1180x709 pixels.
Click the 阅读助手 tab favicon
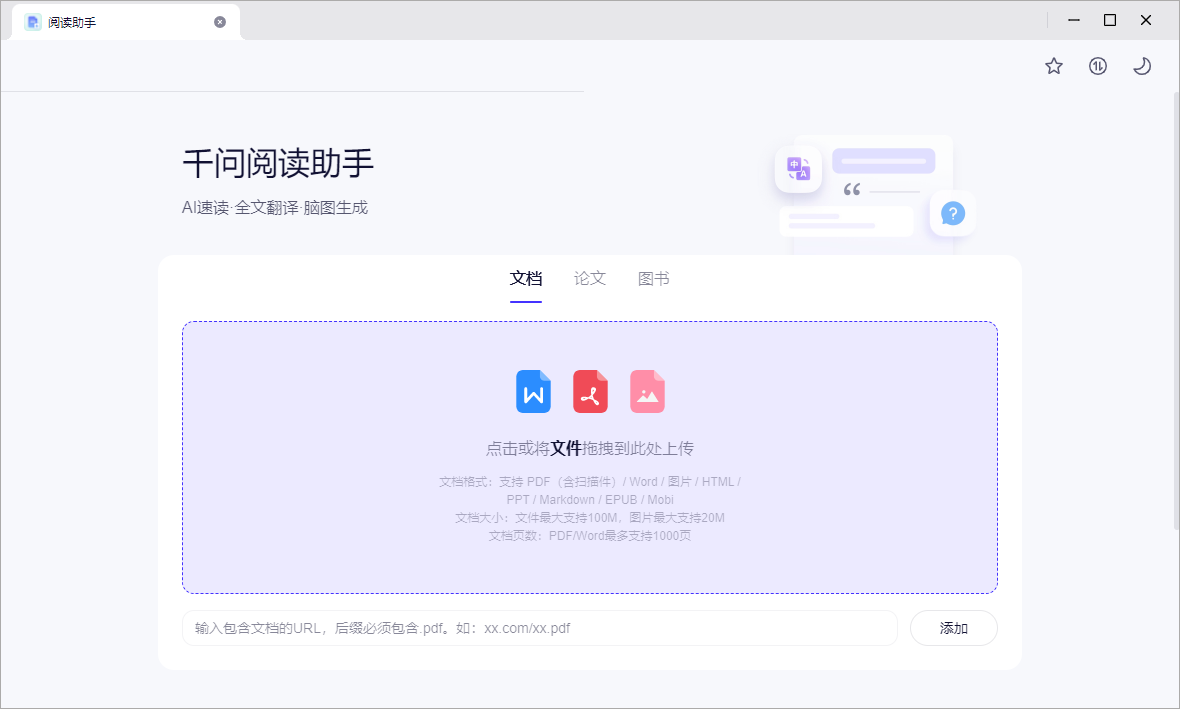[33, 20]
